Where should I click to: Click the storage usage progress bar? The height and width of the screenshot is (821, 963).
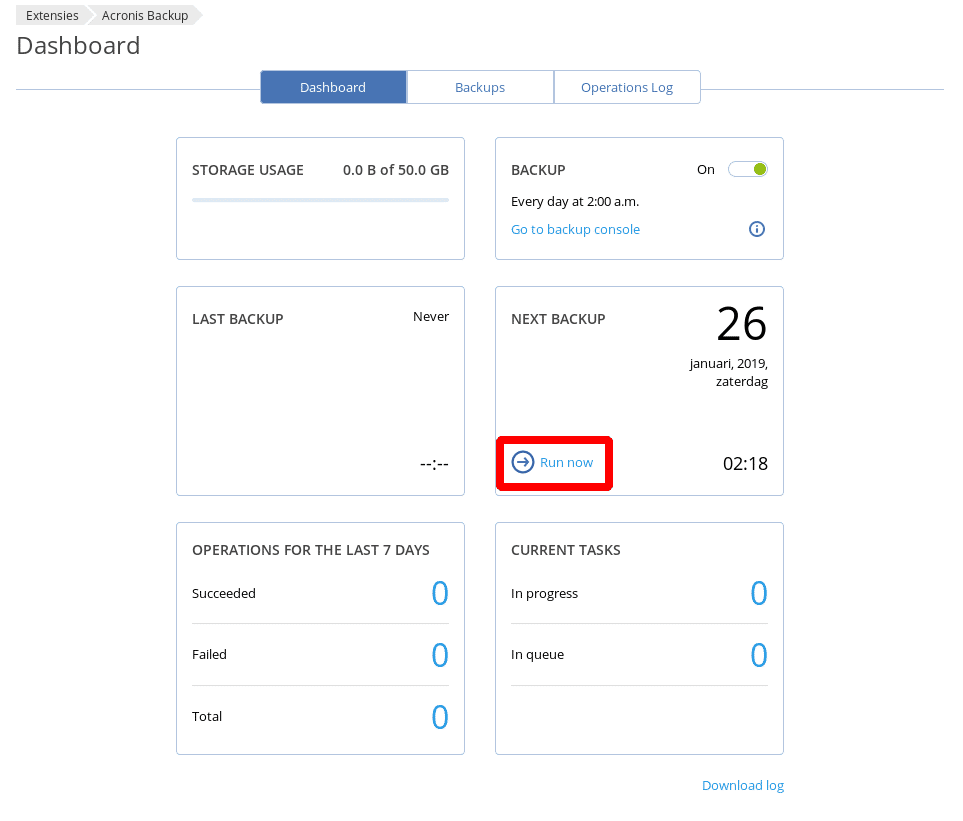click(320, 200)
